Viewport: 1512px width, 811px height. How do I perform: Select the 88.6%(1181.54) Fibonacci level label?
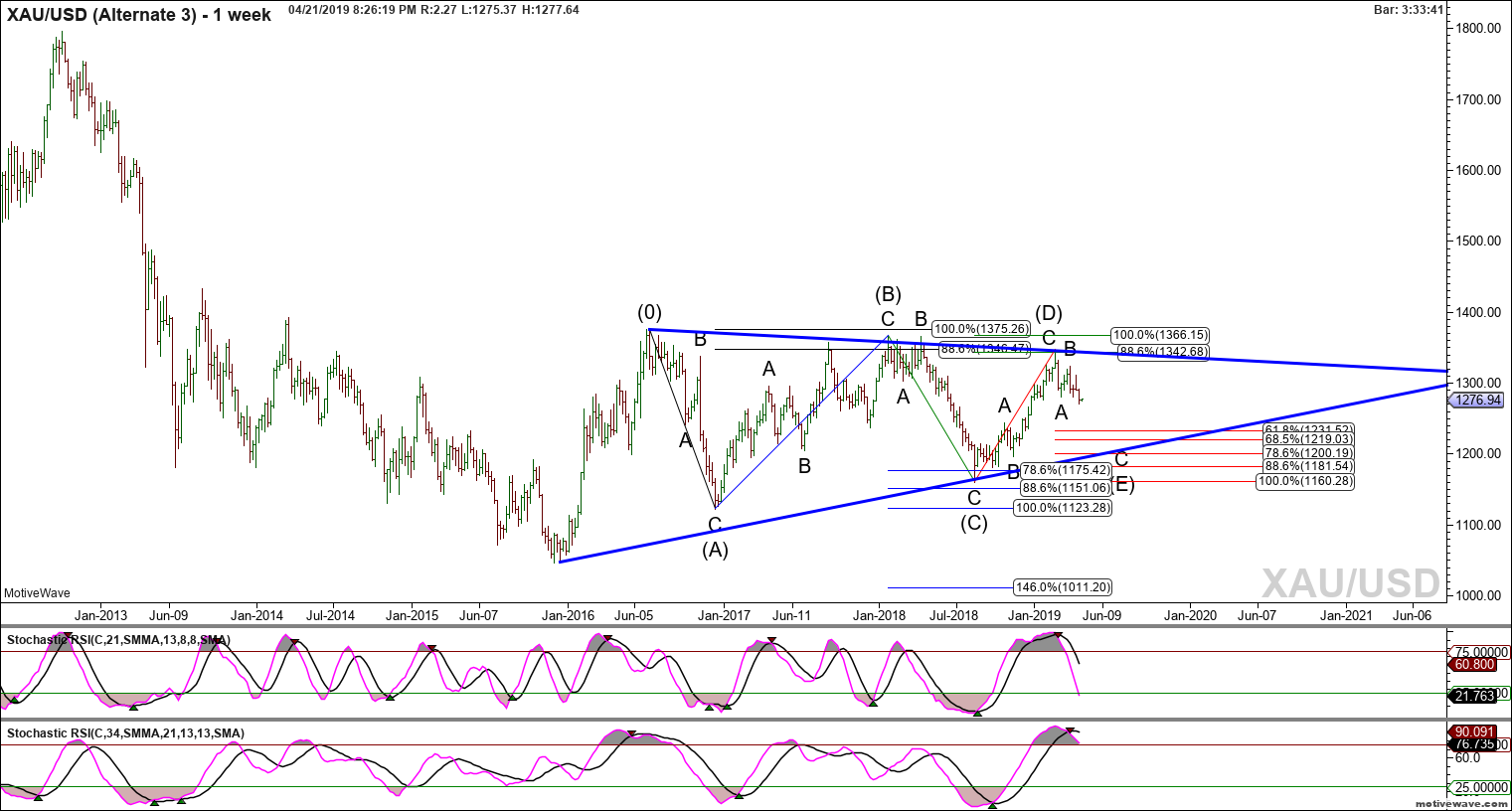point(1308,466)
